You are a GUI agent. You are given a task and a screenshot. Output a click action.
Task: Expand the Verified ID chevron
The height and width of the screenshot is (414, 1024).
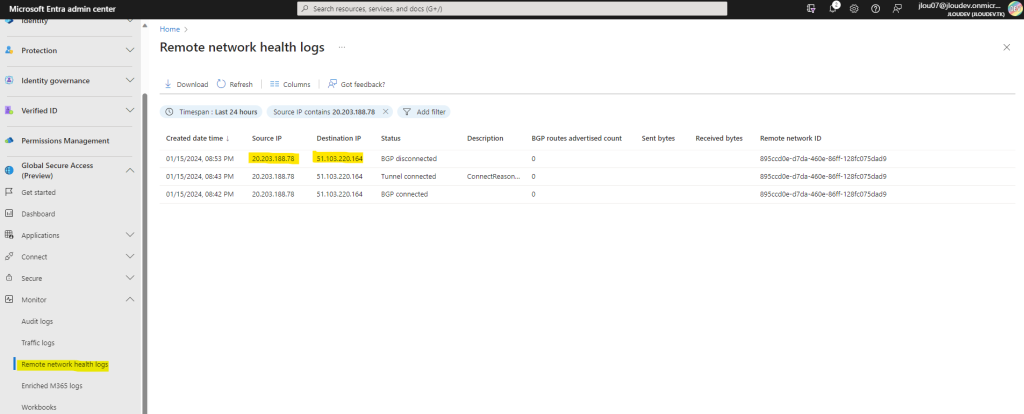[x=130, y=110]
